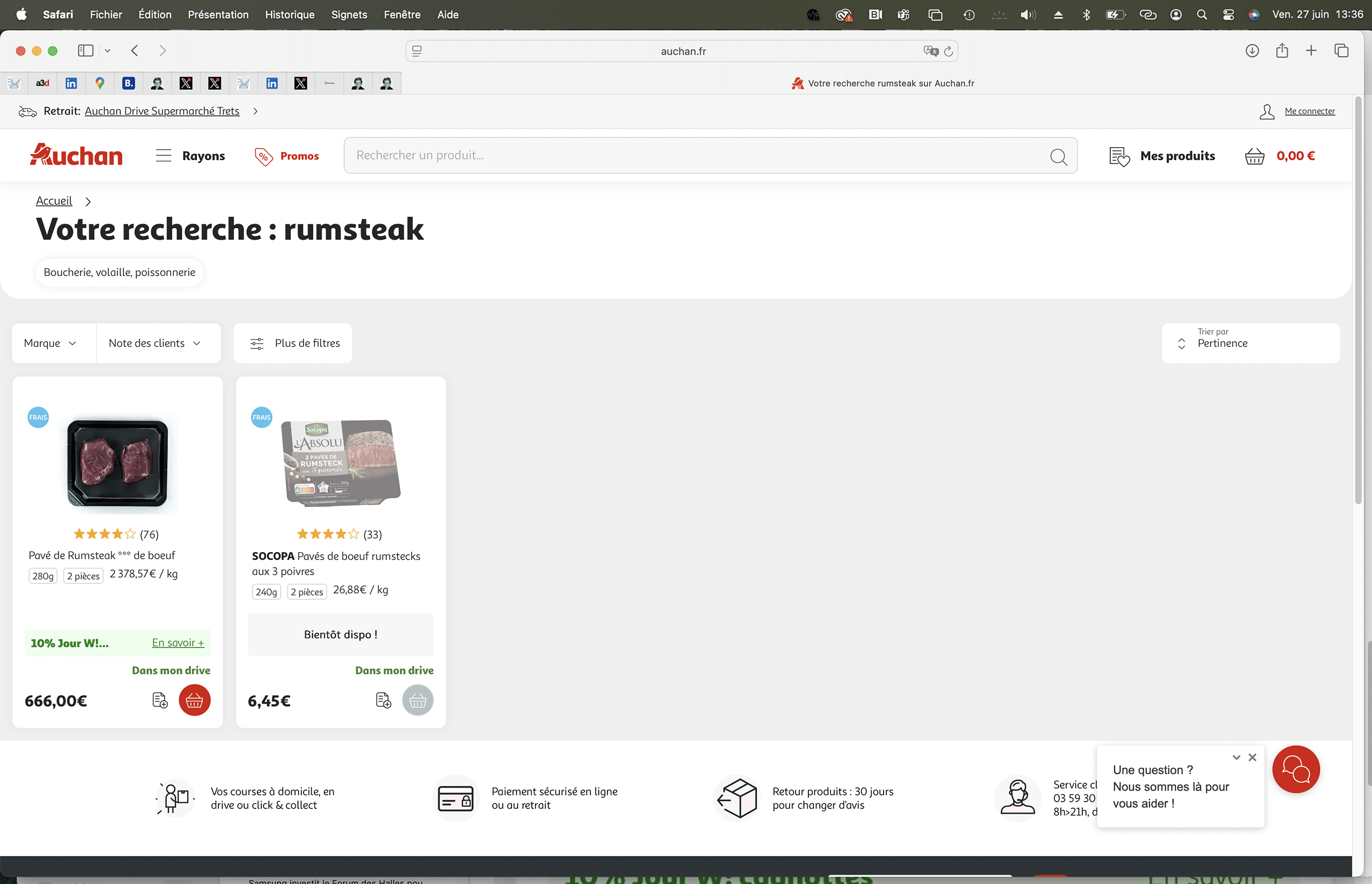This screenshot has width=1372, height=884.
Task: Click the Auchan logo
Action: coord(76,155)
